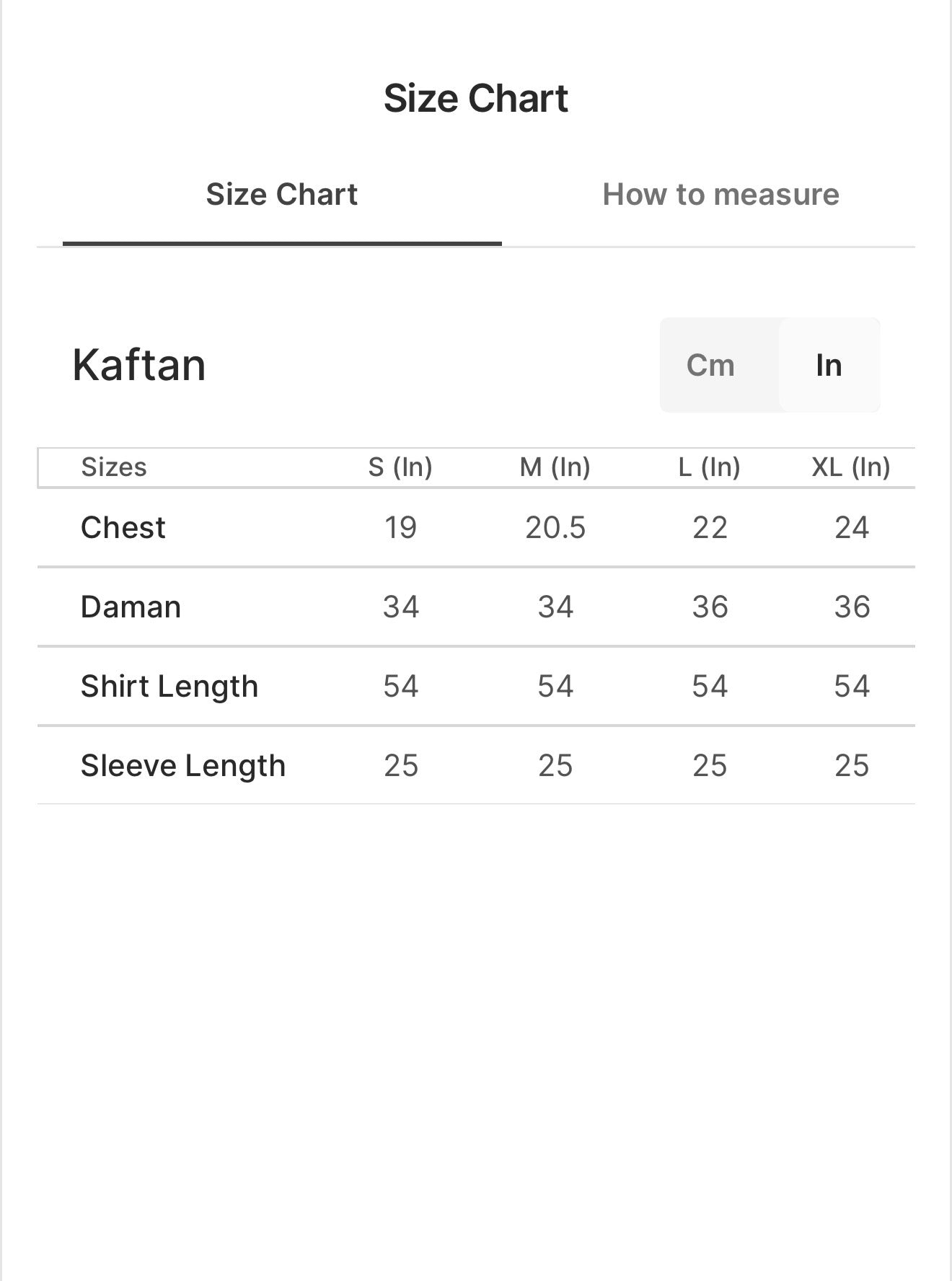Viewport: 952px width, 1281px height.
Task: Switch to the How to measure tab
Action: click(x=720, y=195)
